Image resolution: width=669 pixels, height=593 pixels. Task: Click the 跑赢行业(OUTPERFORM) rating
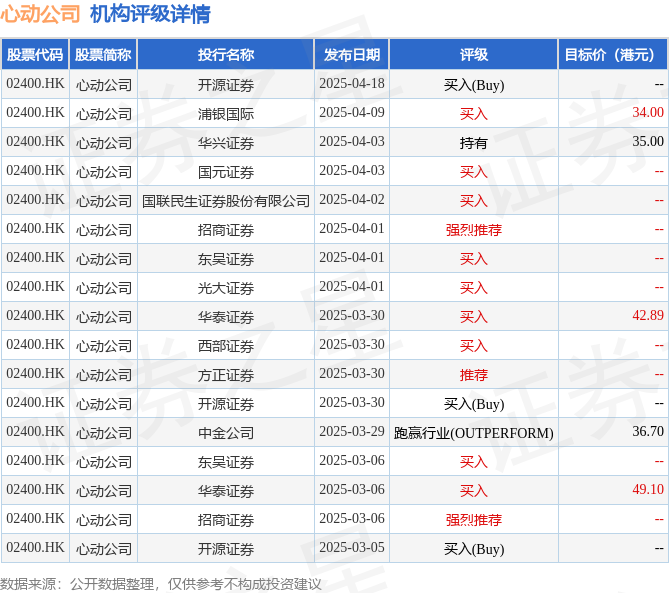click(474, 433)
